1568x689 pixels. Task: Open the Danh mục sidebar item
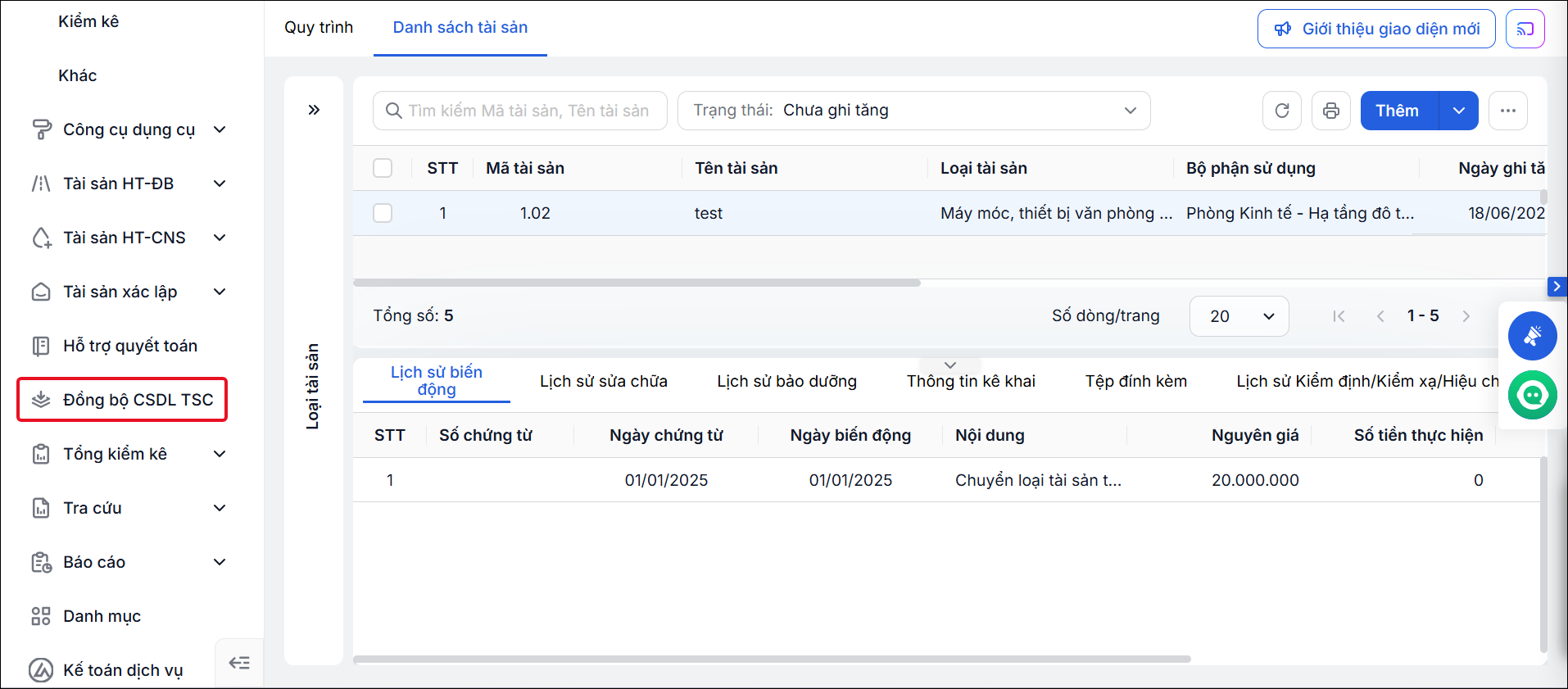102,616
